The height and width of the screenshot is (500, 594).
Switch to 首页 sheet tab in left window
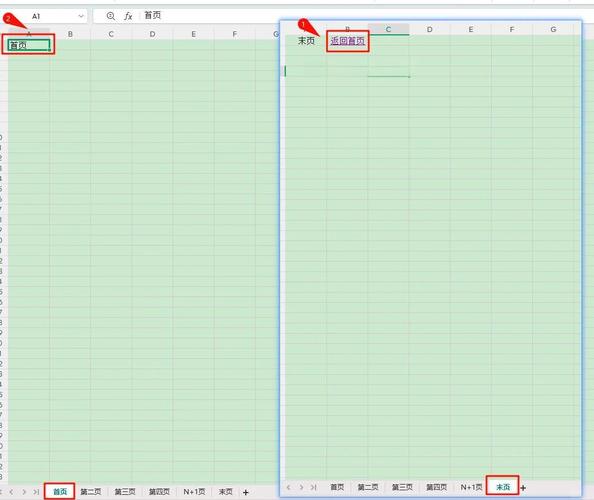pos(60,492)
